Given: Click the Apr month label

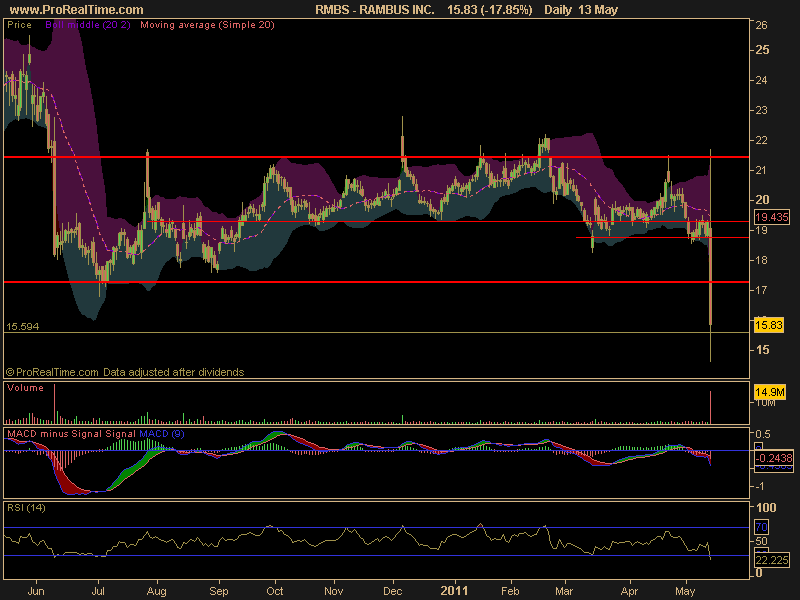Looking at the screenshot, I should pyautogui.click(x=630, y=591).
